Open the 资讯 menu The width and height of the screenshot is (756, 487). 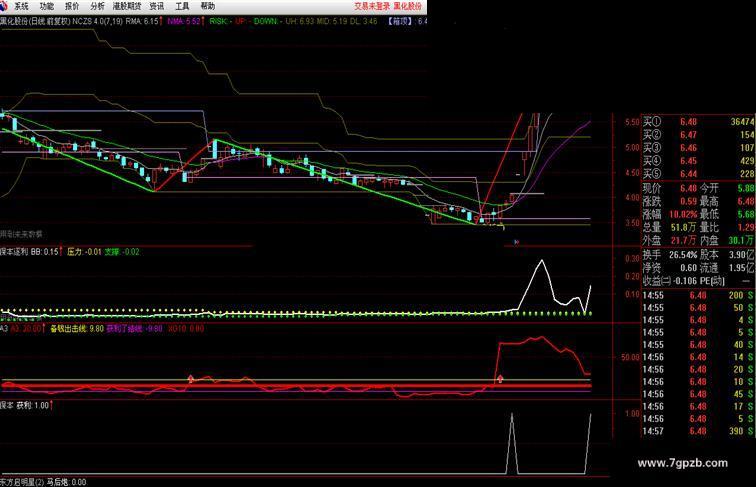coord(157,6)
